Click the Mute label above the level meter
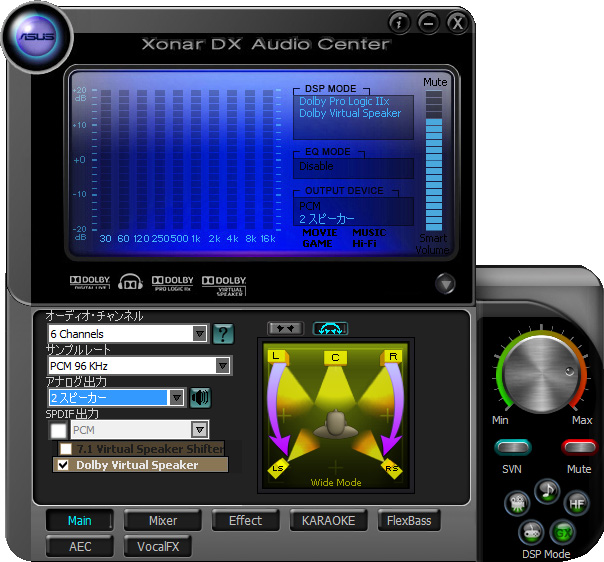604x562 pixels. coord(435,82)
